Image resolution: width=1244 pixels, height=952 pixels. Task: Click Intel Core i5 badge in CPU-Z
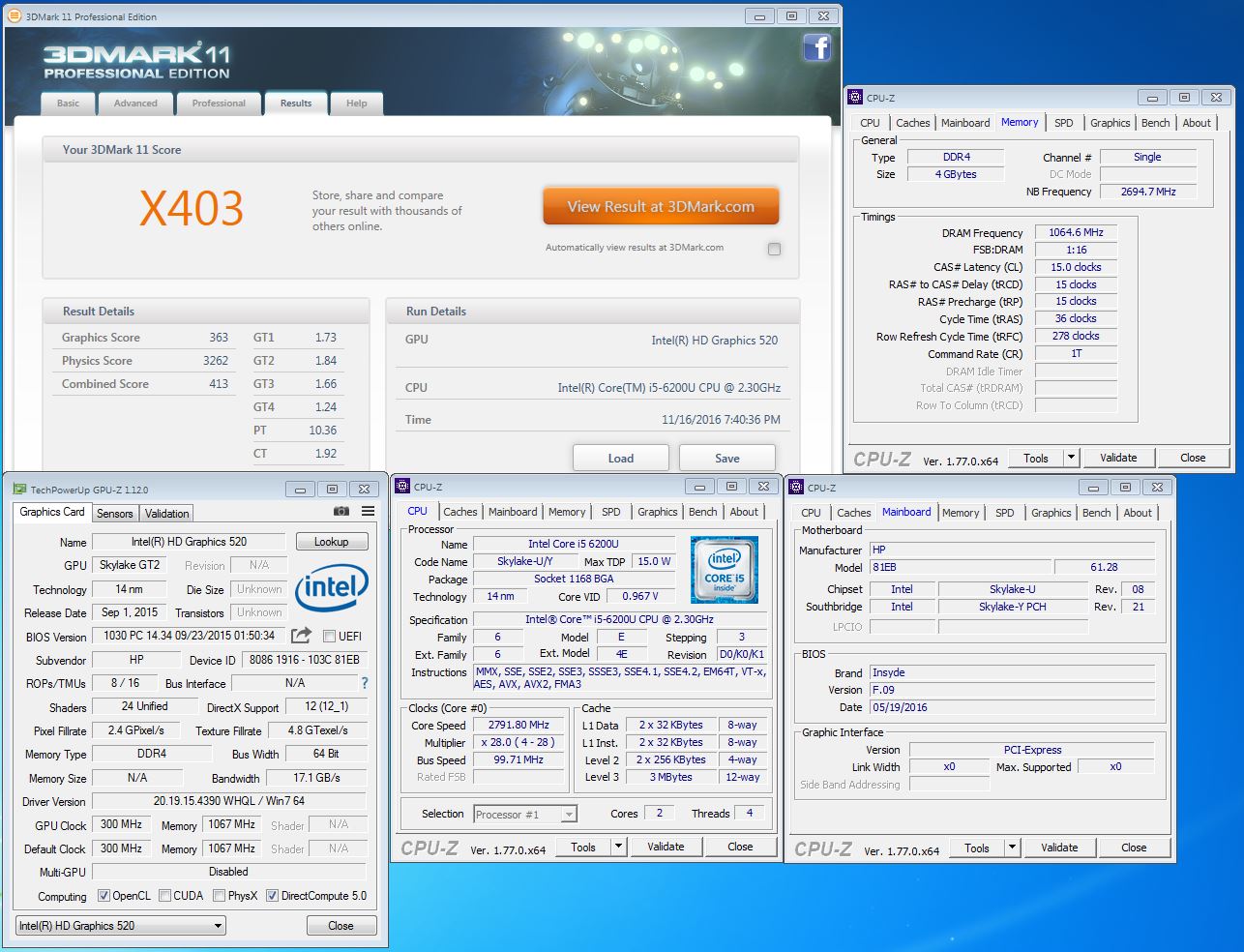[x=725, y=570]
